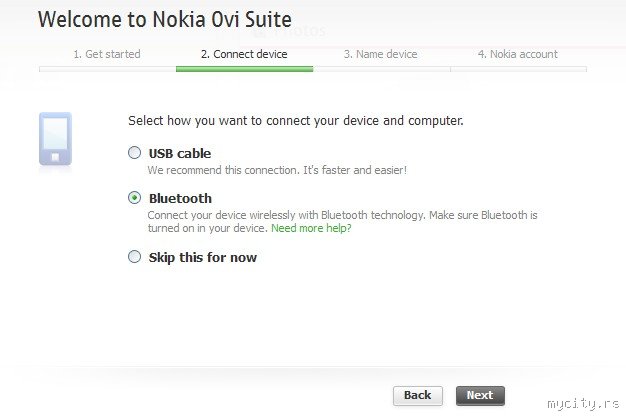Pick the Skip this for now radio button
The width and height of the screenshot is (626, 417).
(135, 257)
